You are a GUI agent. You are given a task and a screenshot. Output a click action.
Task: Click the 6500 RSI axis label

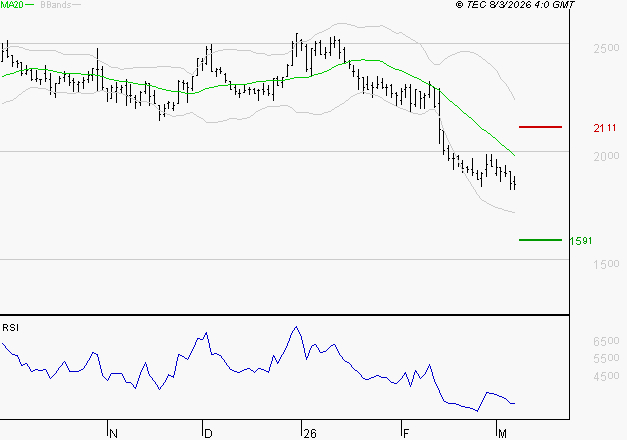[606, 341]
